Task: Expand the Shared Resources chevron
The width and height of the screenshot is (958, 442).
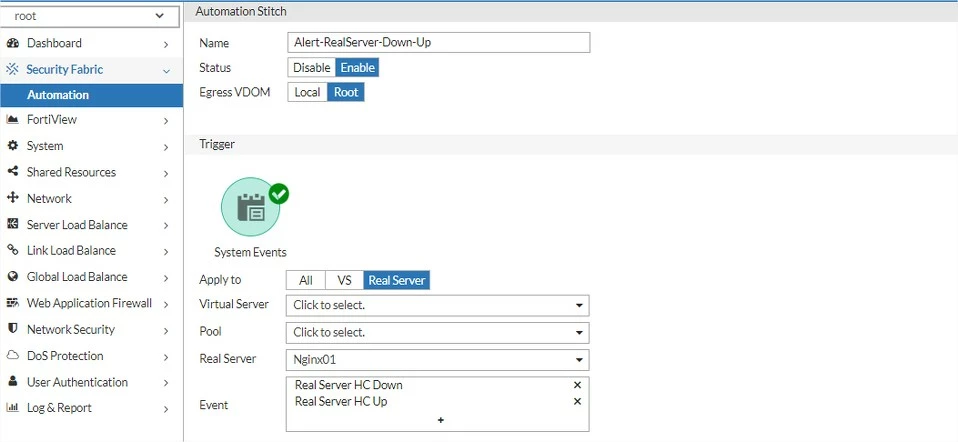Action: [x=166, y=174]
